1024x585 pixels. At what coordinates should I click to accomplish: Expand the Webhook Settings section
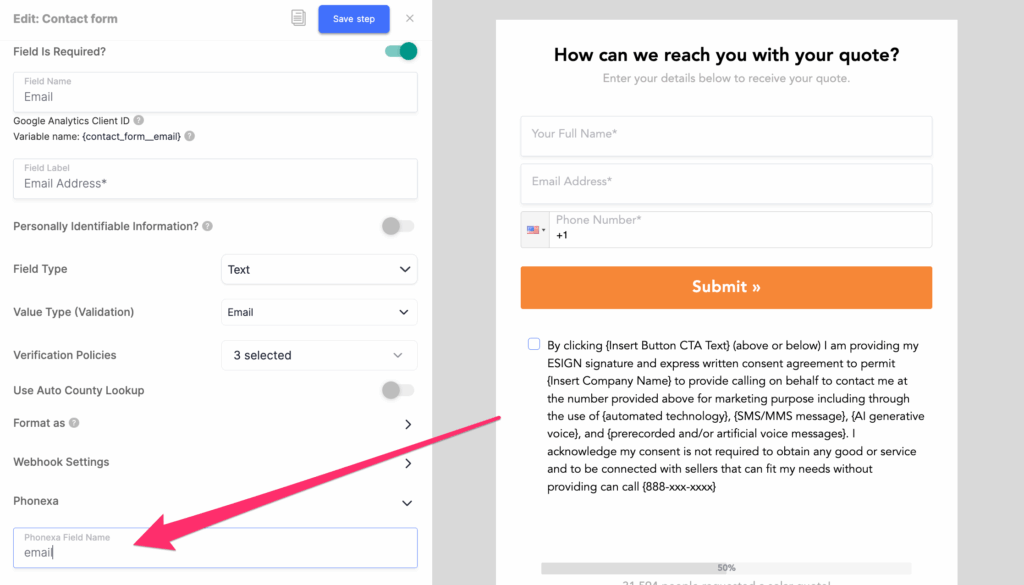[x=407, y=462]
